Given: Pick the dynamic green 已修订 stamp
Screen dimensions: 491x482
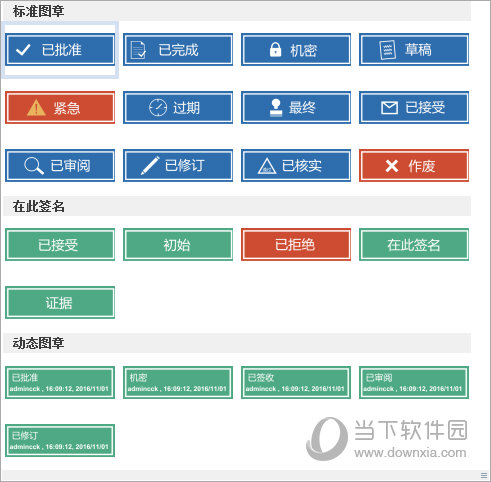Looking at the screenshot, I should pyautogui.click(x=60, y=440).
